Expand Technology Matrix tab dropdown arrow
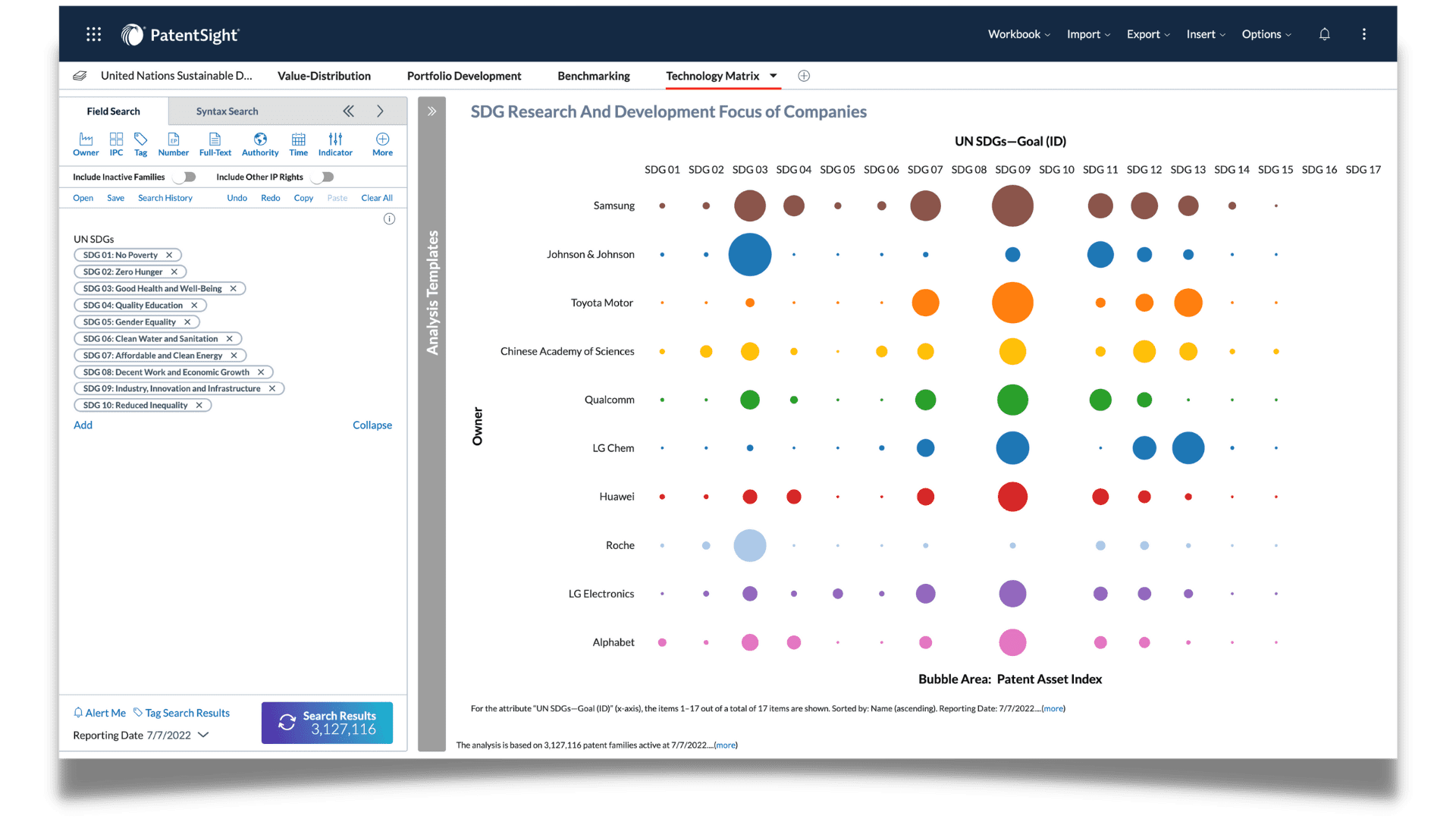Screen dimensions: 1456x819 coord(773,76)
